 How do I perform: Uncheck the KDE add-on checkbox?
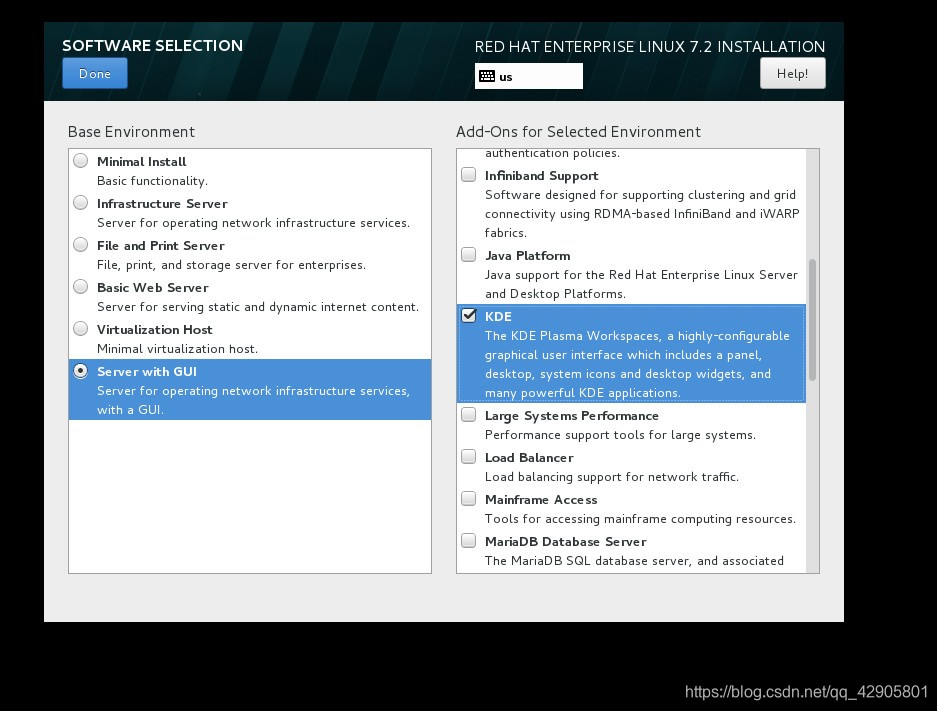pos(469,315)
